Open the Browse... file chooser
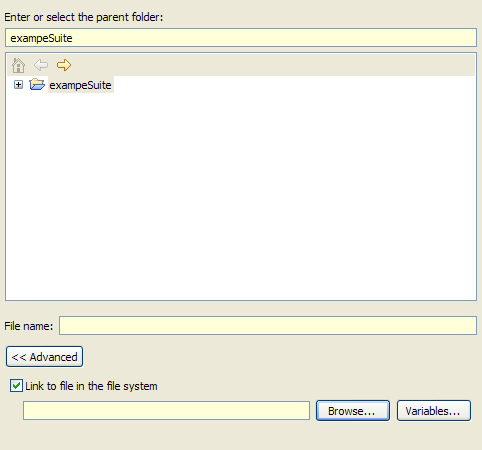 (353, 411)
